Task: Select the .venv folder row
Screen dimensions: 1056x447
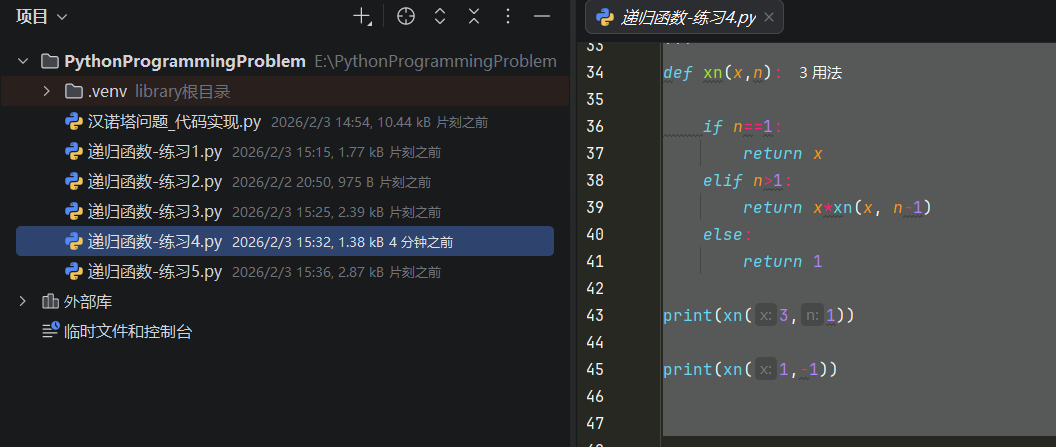Action: pyautogui.click(x=284, y=91)
